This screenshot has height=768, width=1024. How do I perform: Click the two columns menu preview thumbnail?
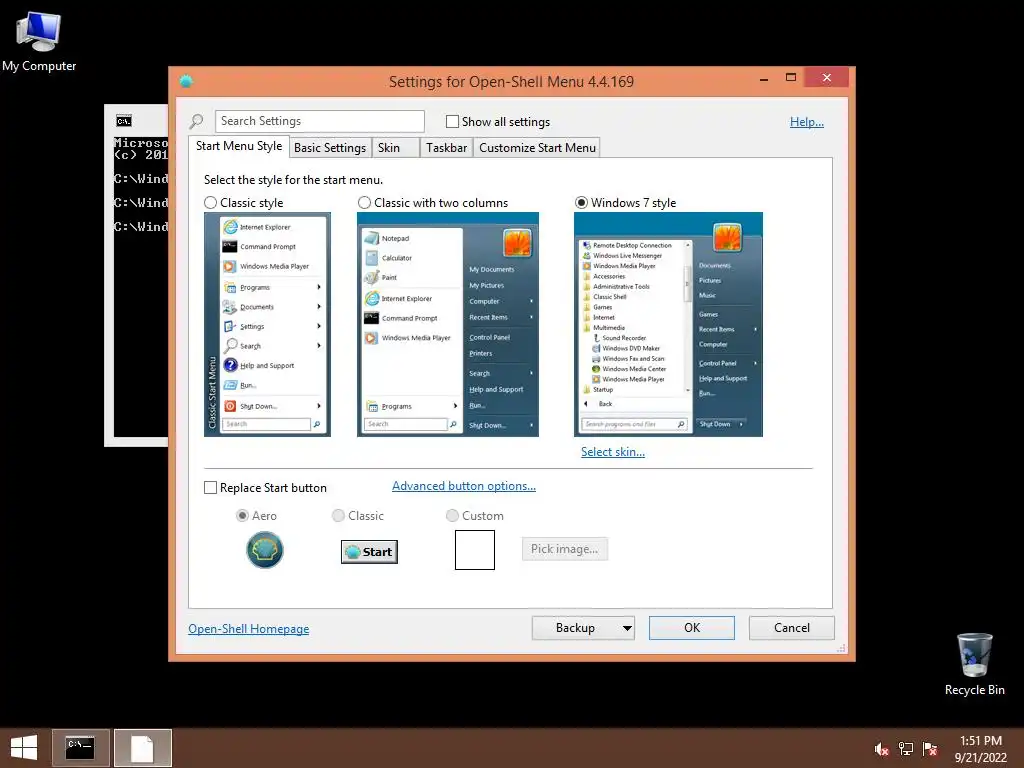tap(448, 325)
